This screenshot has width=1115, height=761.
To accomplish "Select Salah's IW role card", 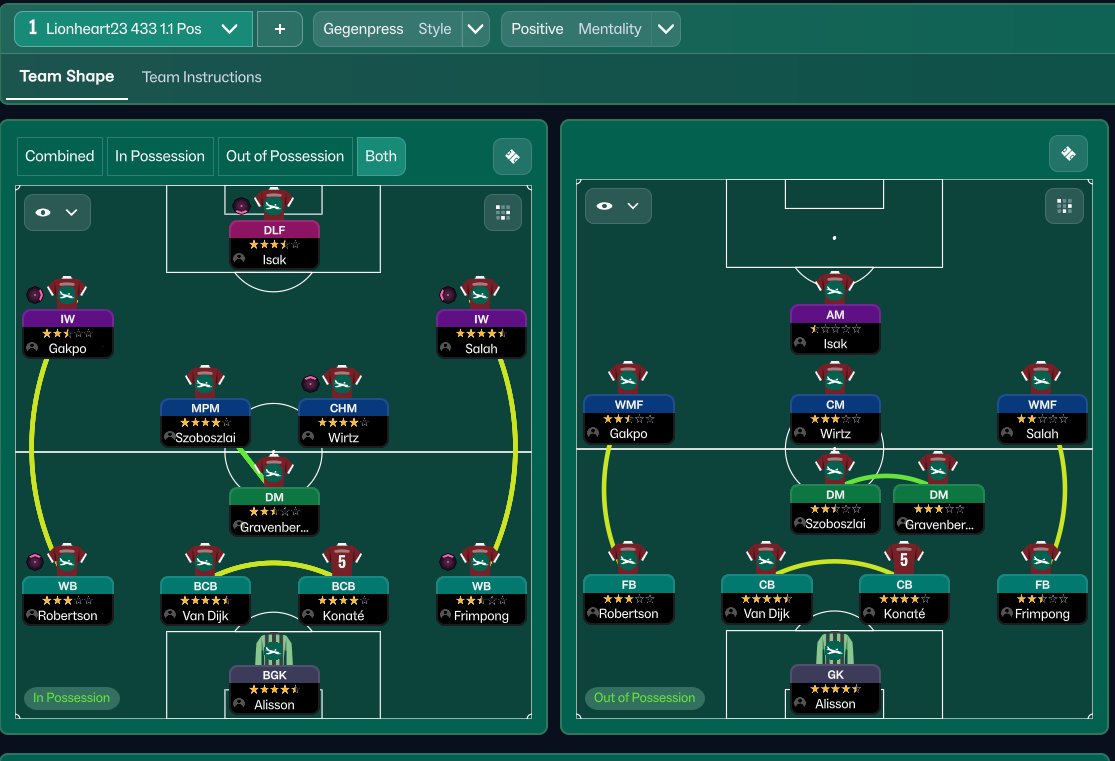I will 481,334.
